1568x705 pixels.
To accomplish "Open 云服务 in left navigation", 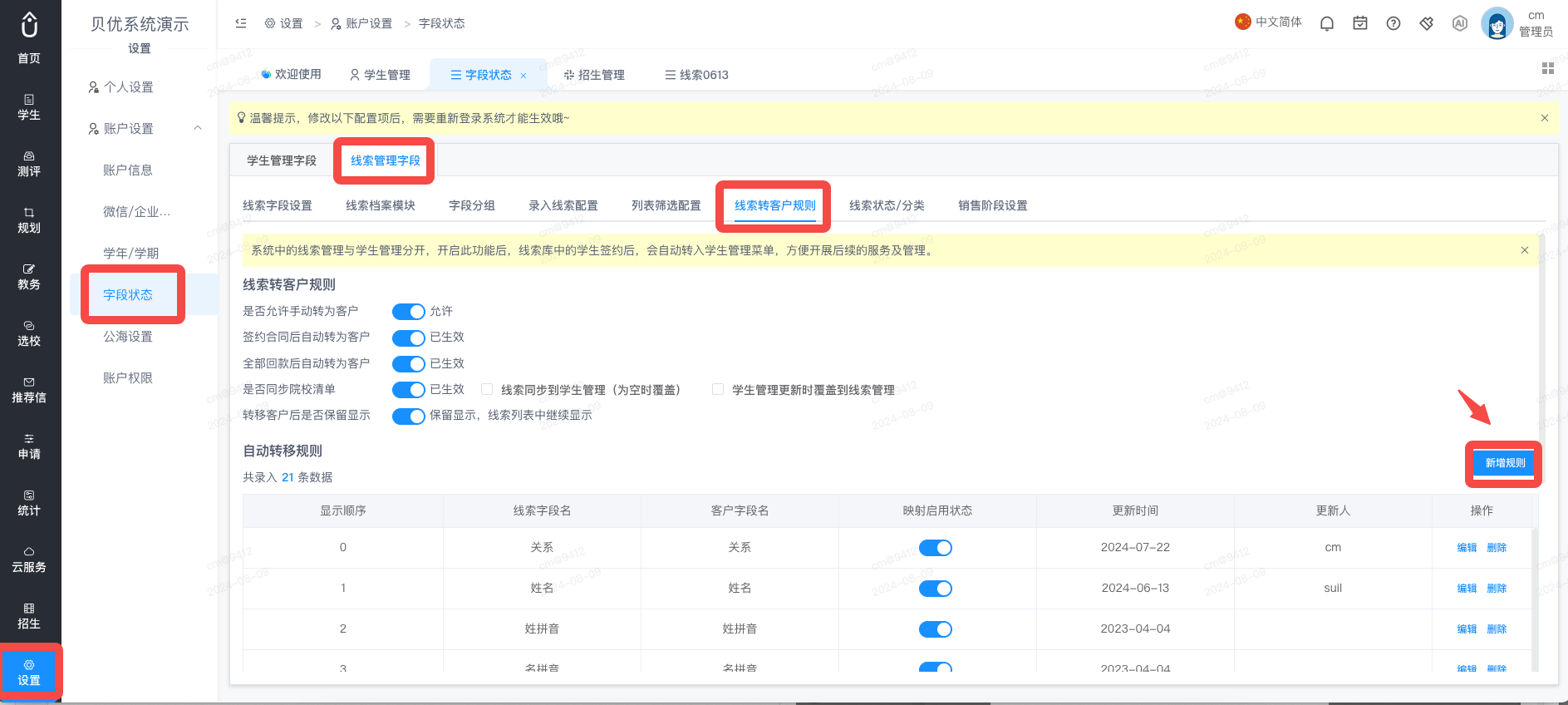I will (29, 560).
